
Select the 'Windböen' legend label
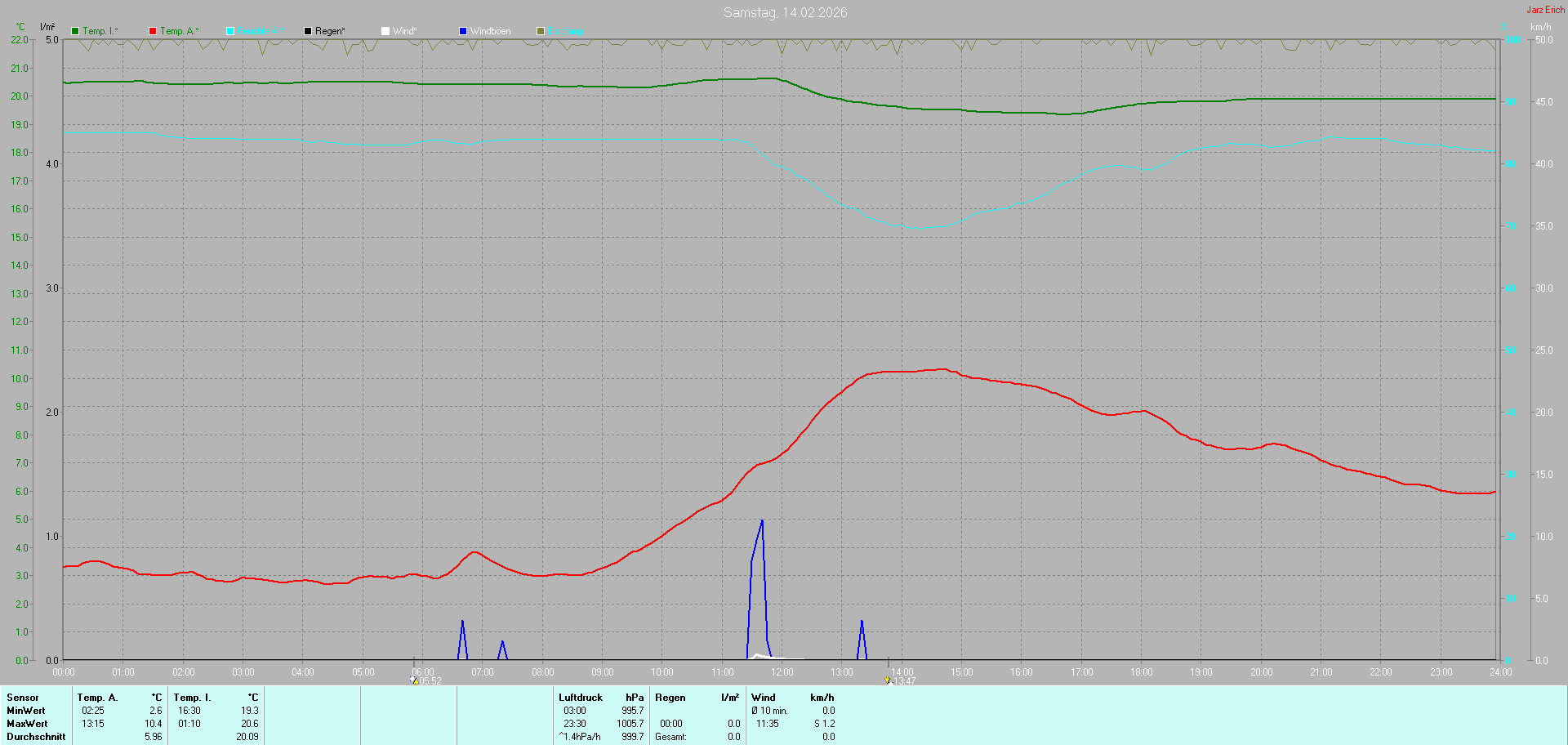(x=491, y=31)
